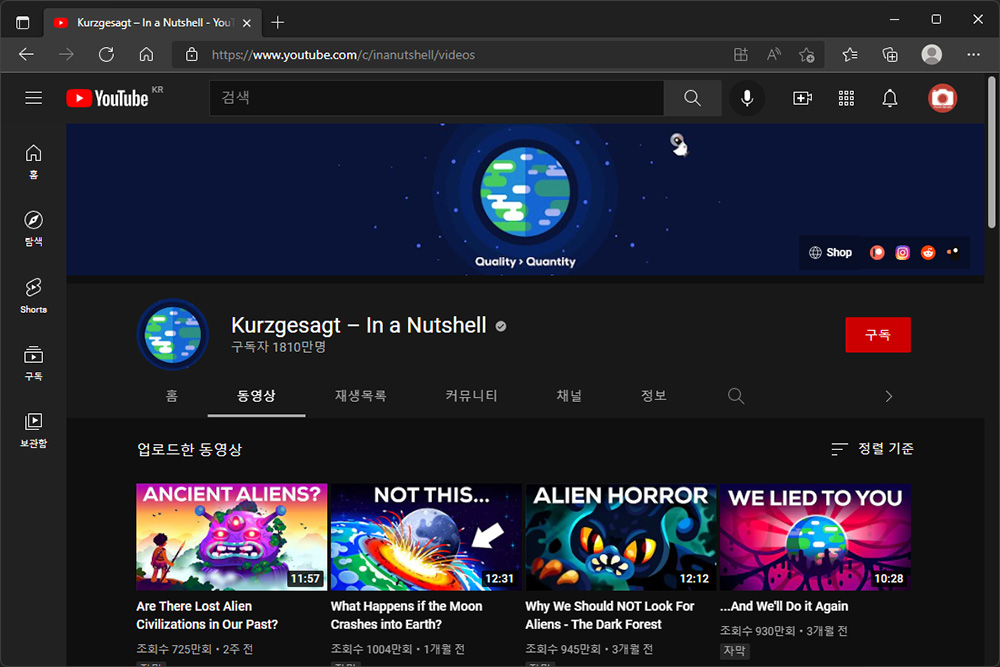Open browser settings and more menu
The height and width of the screenshot is (667, 1000).
pyautogui.click(x=973, y=55)
